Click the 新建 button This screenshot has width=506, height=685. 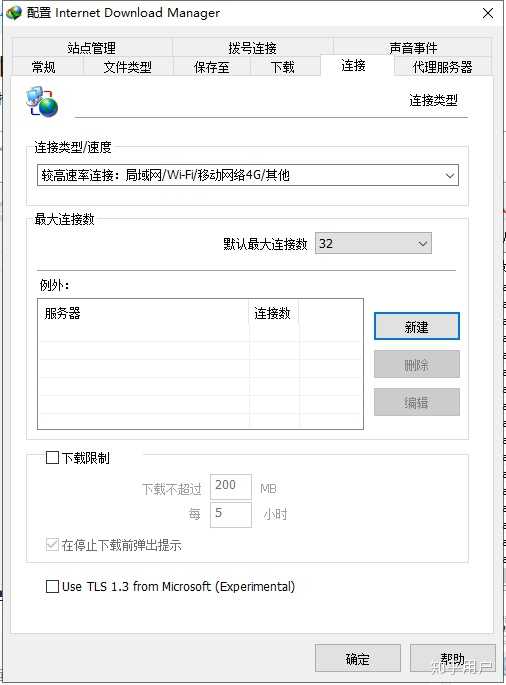(x=417, y=326)
